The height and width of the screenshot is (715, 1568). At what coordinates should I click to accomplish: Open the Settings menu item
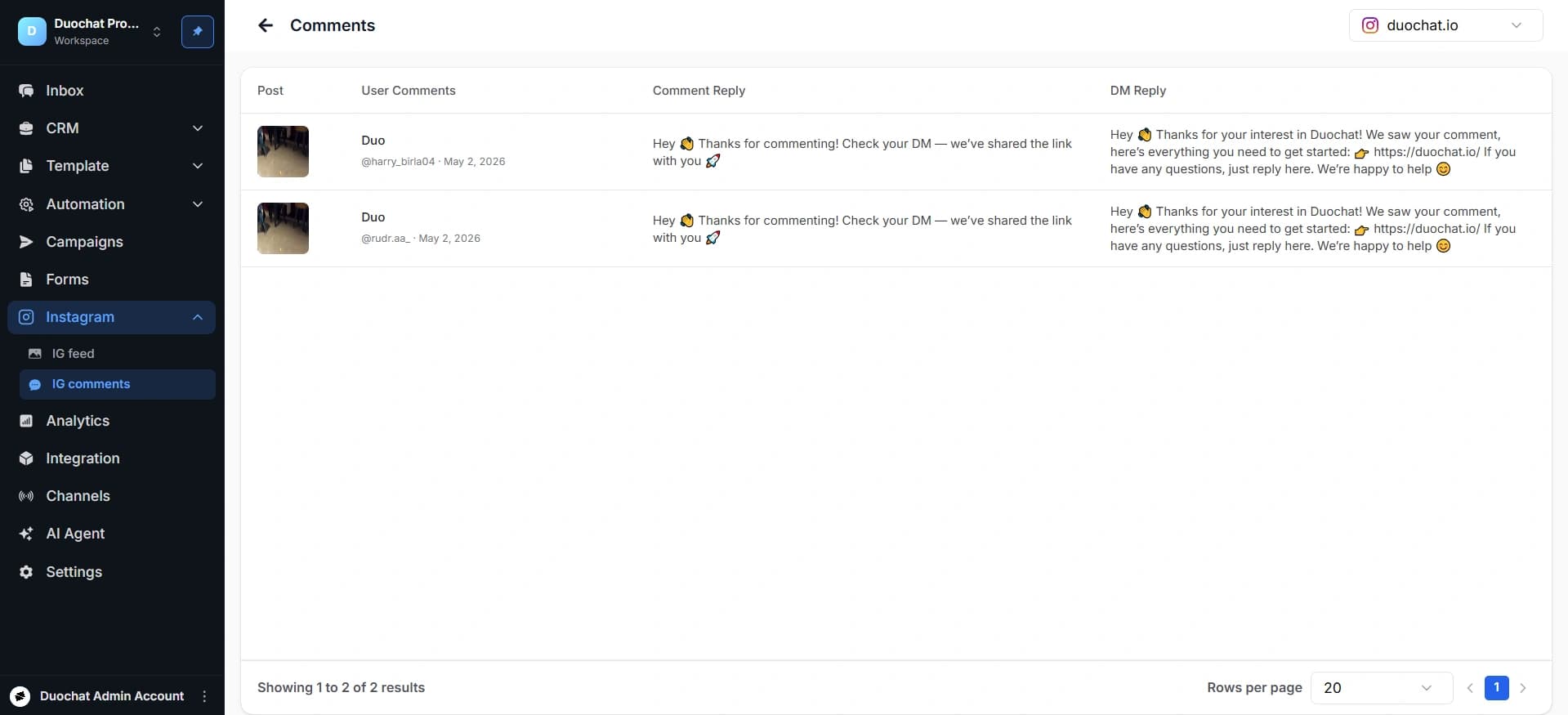[111, 572]
